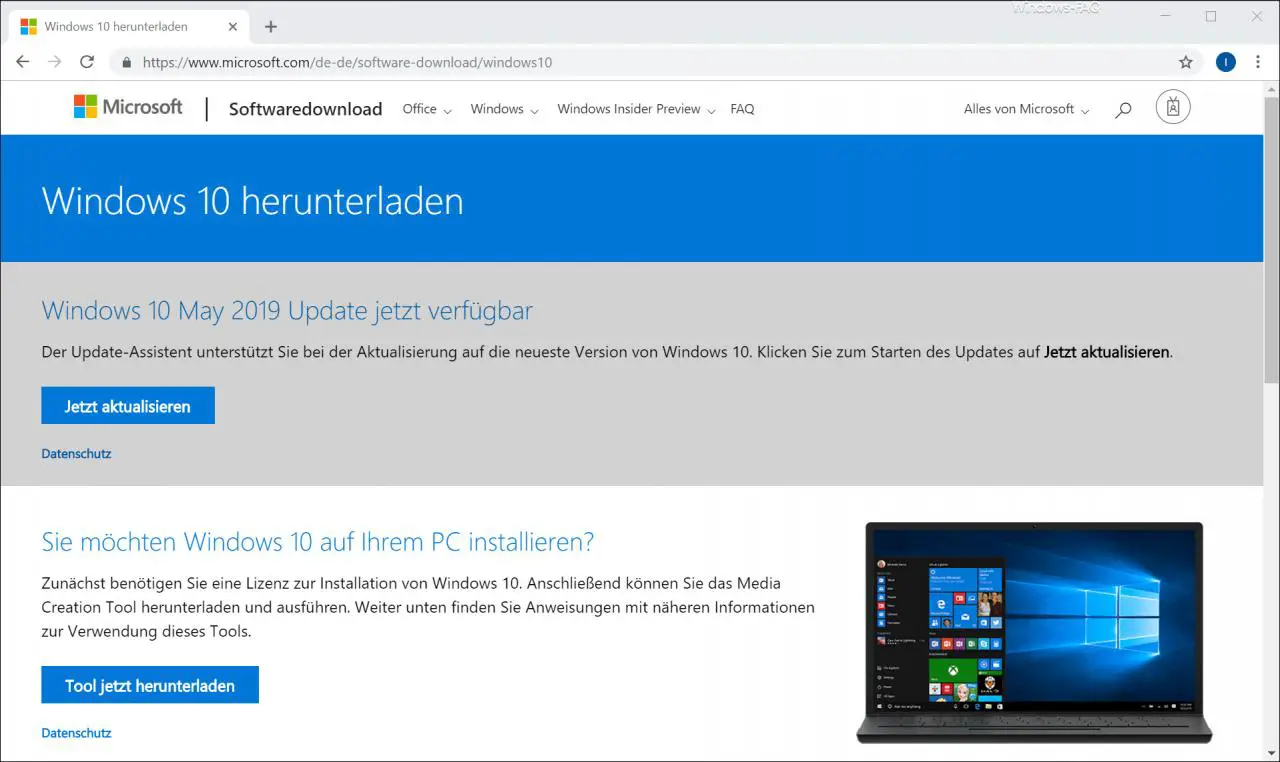Open the FAQ menu item
The width and height of the screenshot is (1280, 762).
point(742,109)
